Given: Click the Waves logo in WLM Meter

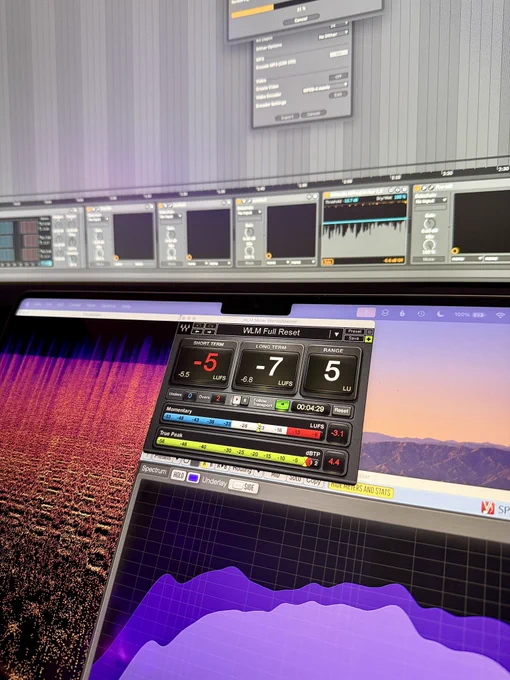Looking at the screenshot, I should 185,328.
